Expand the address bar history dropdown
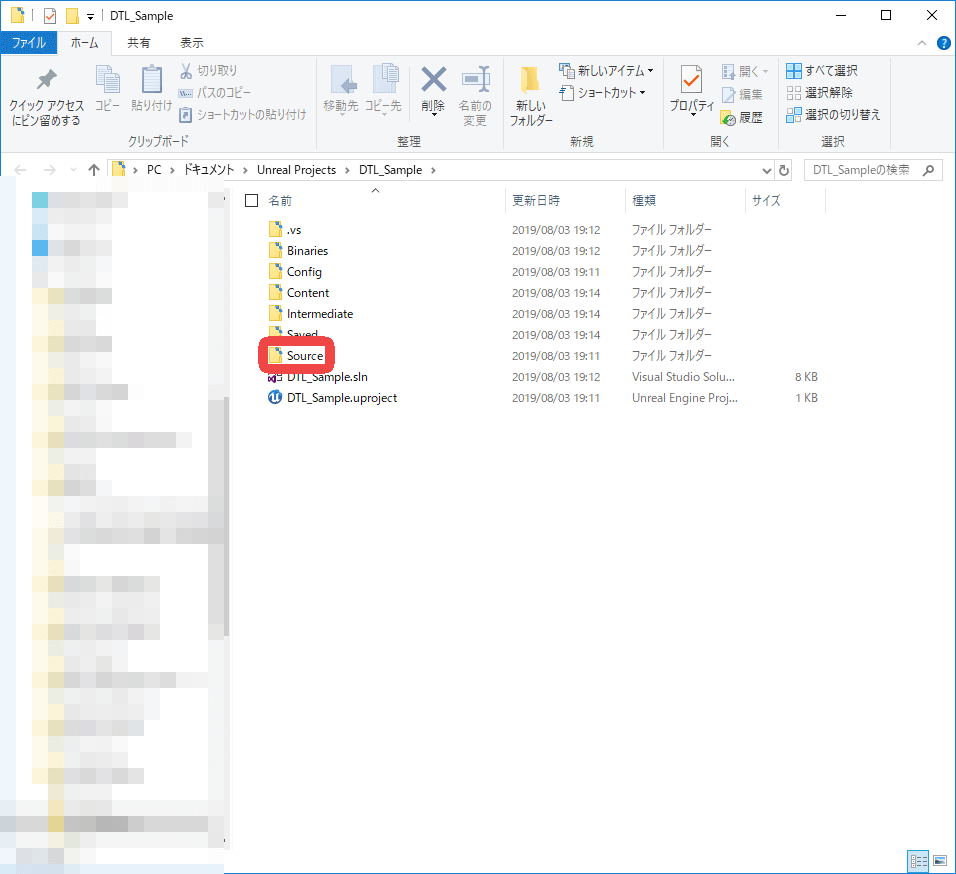 [767, 170]
